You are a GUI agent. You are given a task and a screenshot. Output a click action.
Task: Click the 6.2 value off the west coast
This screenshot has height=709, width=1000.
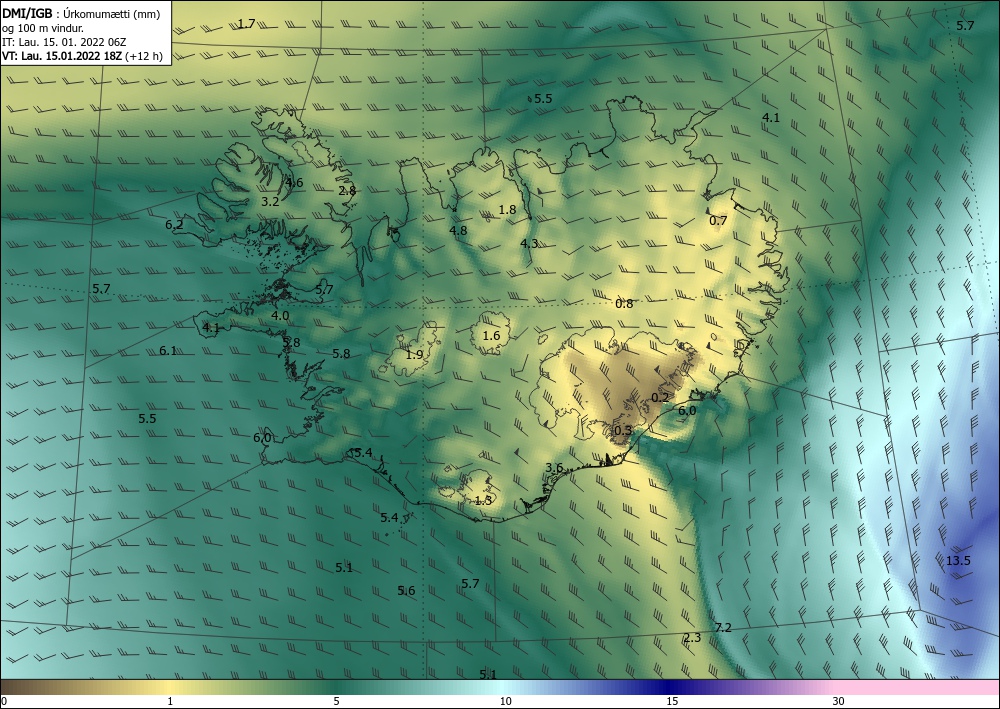coord(174,224)
